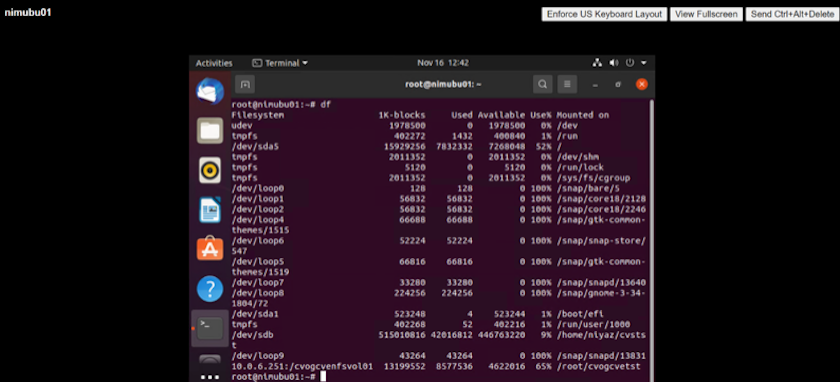840x382 pixels.
Task: Click Send Ctrl+Alt+Delete button
Action: point(792,14)
